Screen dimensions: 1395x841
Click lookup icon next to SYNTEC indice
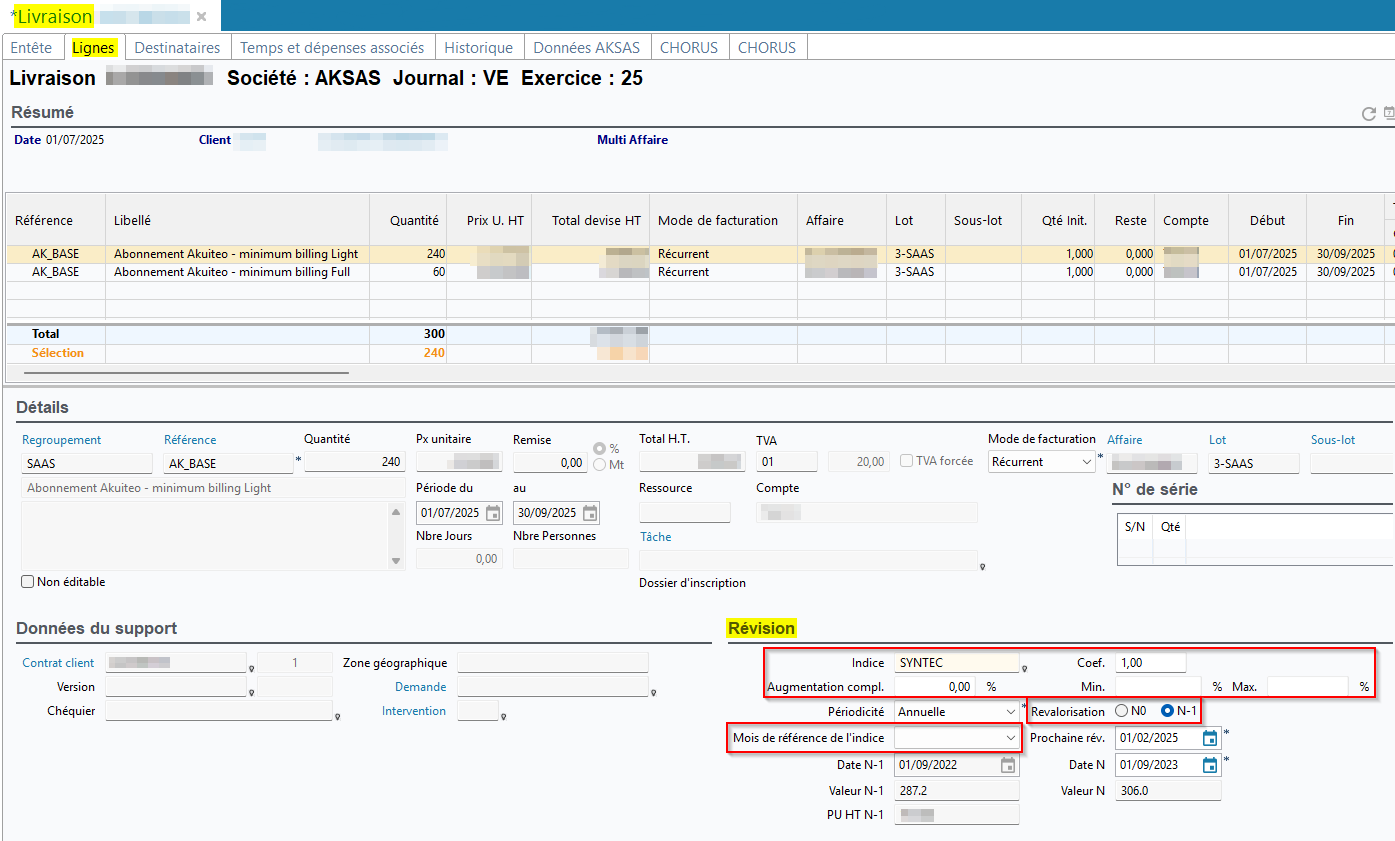click(1025, 667)
